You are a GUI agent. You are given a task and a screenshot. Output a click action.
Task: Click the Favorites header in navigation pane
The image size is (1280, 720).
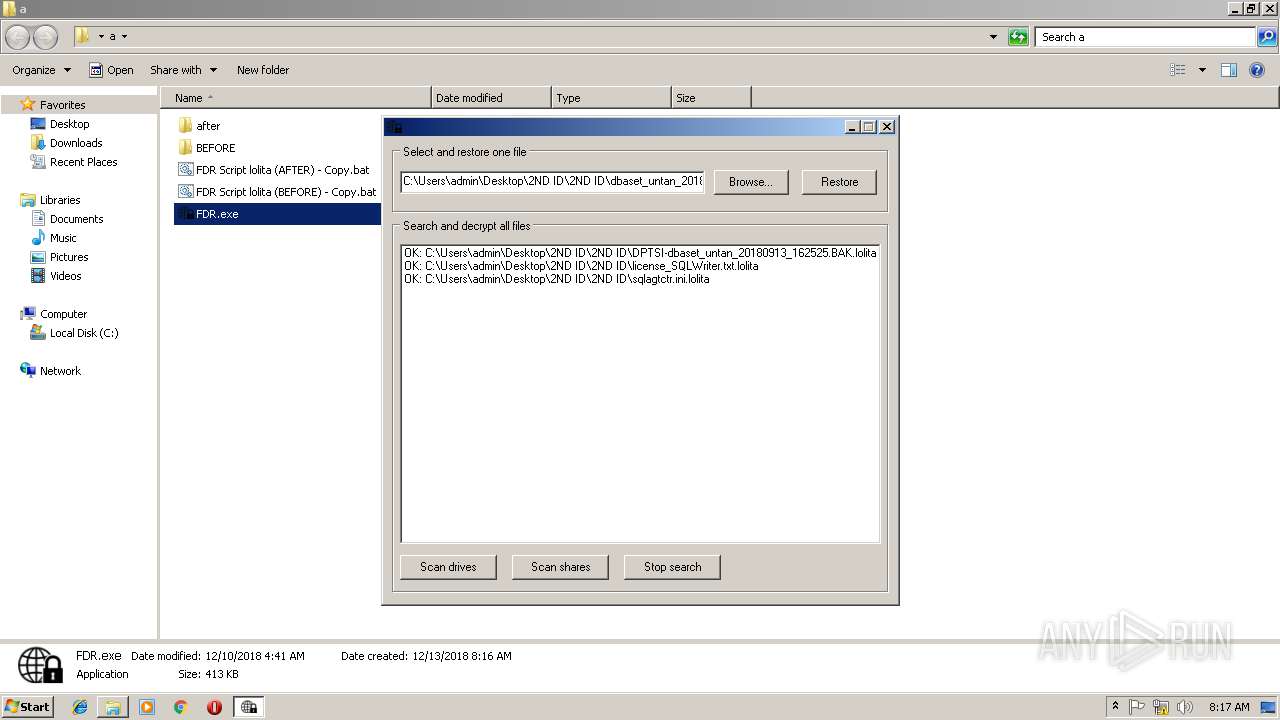pos(62,104)
